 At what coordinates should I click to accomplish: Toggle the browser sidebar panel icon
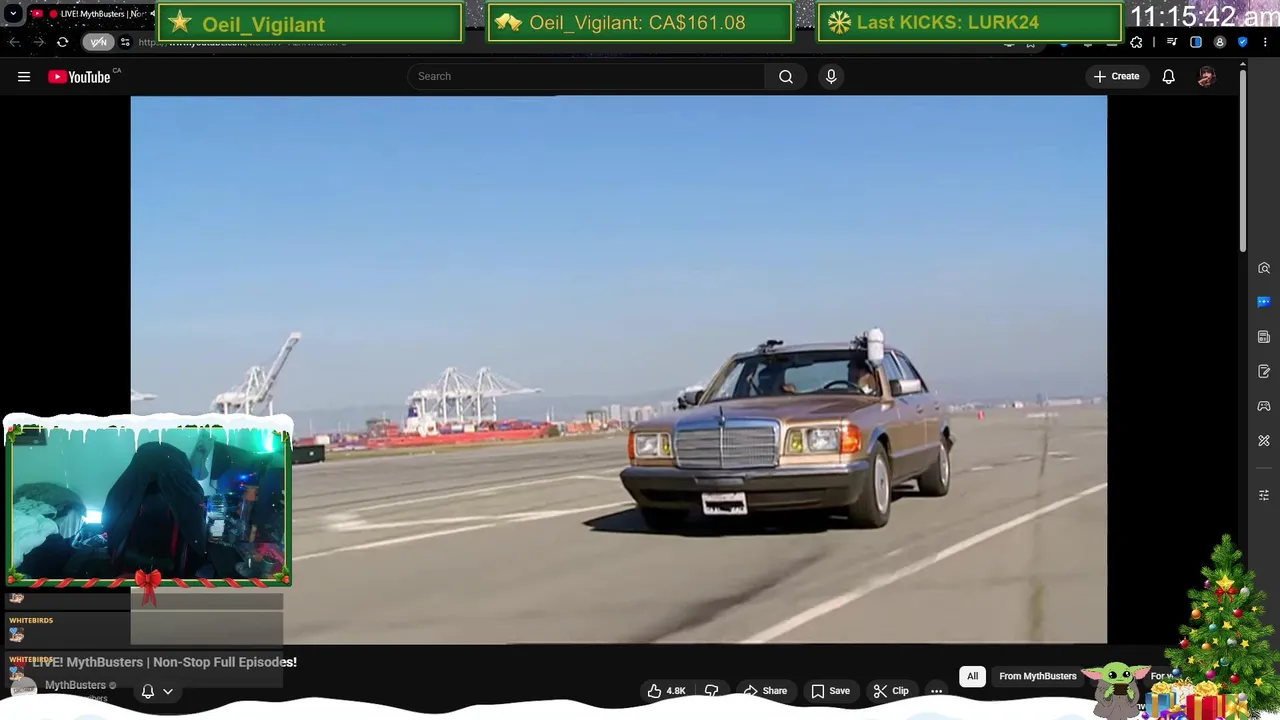pyautogui.click(x=1196, y=42)
